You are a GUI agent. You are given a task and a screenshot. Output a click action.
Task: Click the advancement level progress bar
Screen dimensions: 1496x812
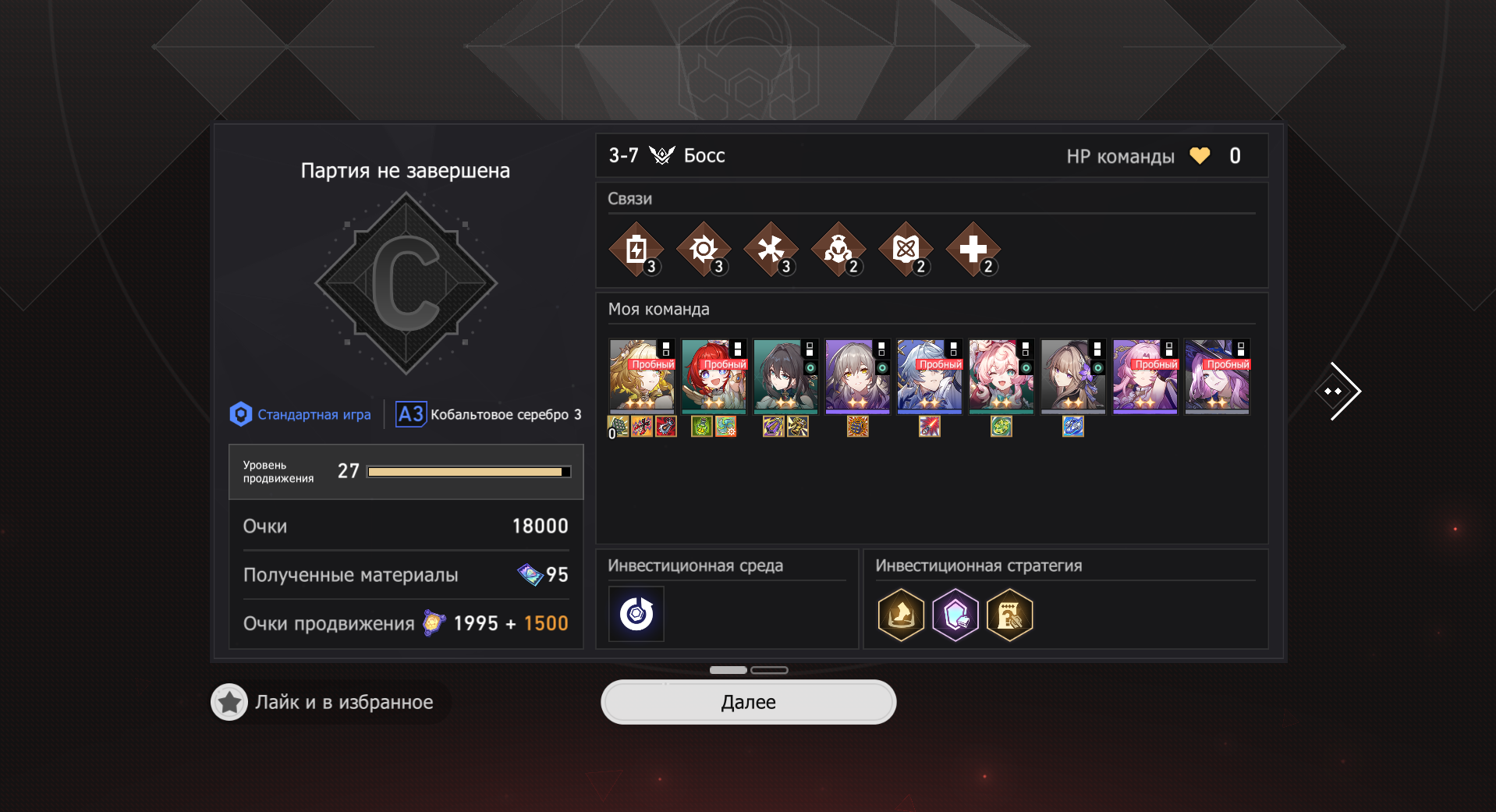pyautogui.click(x=469, y=472)
